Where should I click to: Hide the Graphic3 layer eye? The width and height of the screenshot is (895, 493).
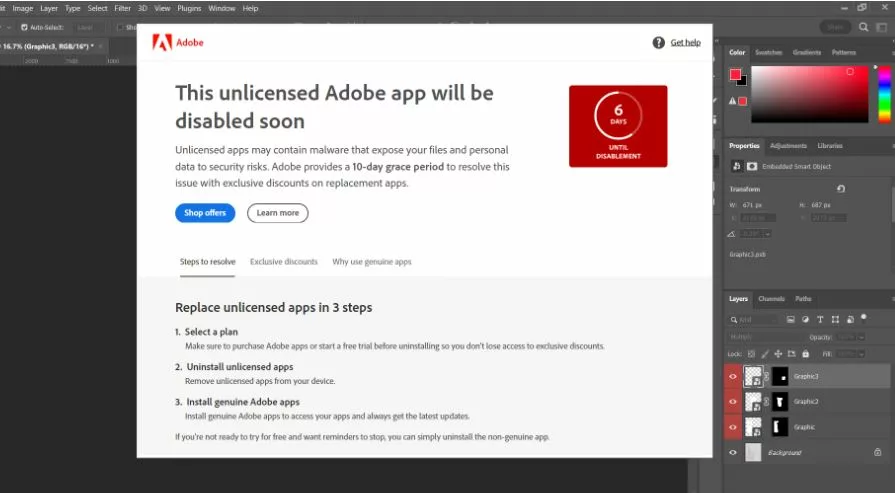click(x=733, y=377)
